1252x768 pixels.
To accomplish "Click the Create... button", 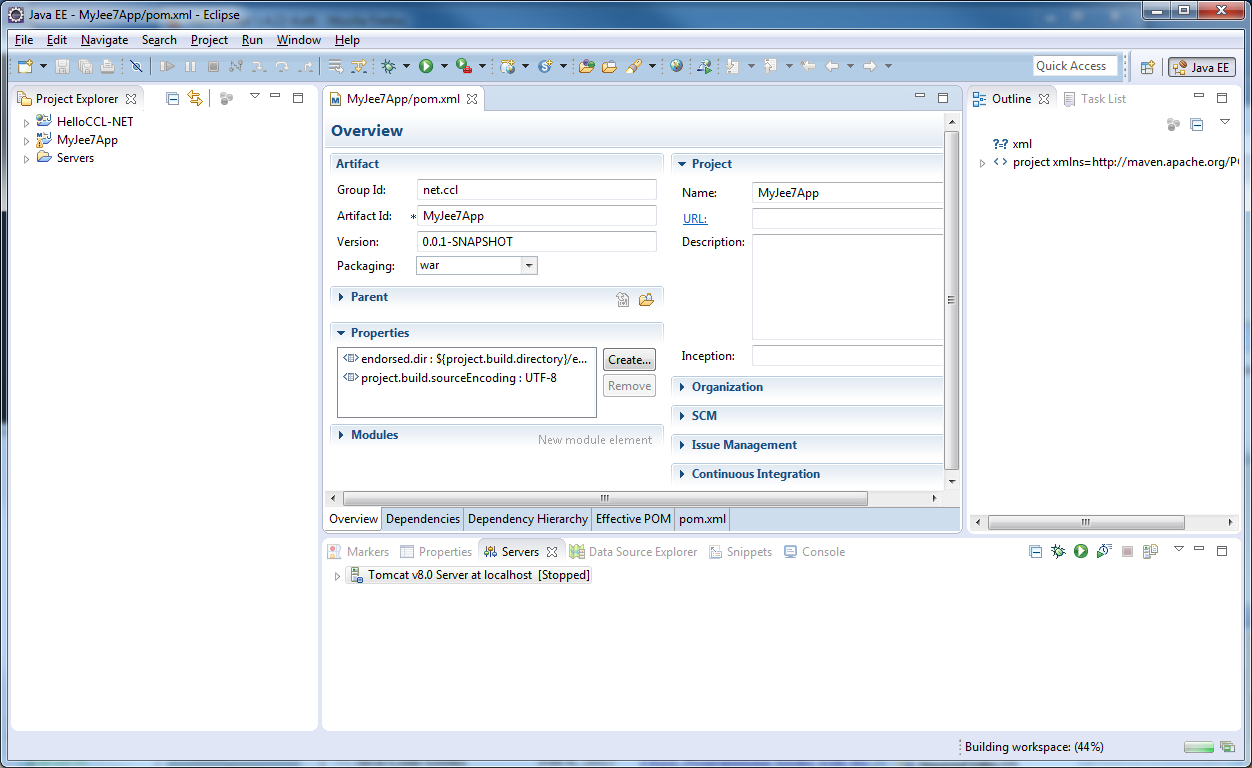I will tap(629, 360).
